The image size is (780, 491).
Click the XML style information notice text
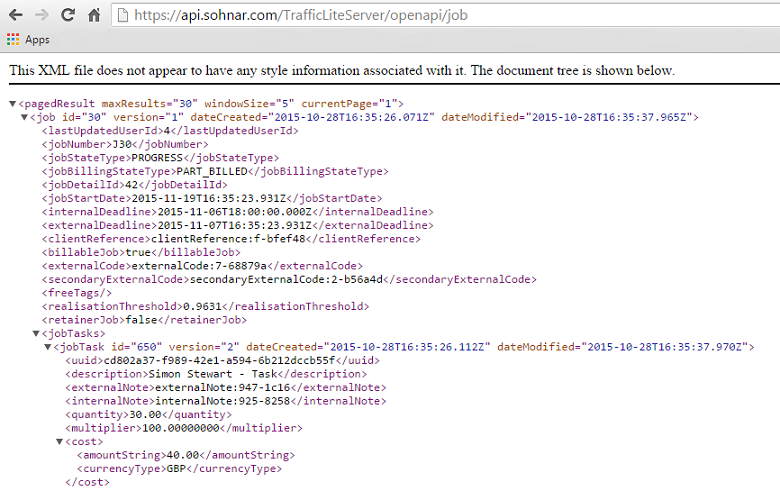[x=342, y=71]
